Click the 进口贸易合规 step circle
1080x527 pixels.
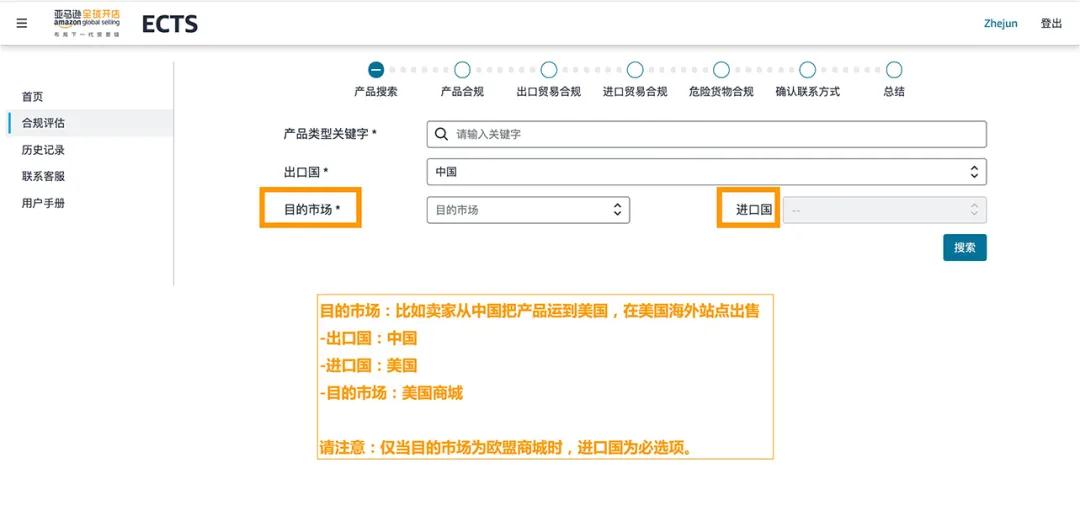(635, 70)
